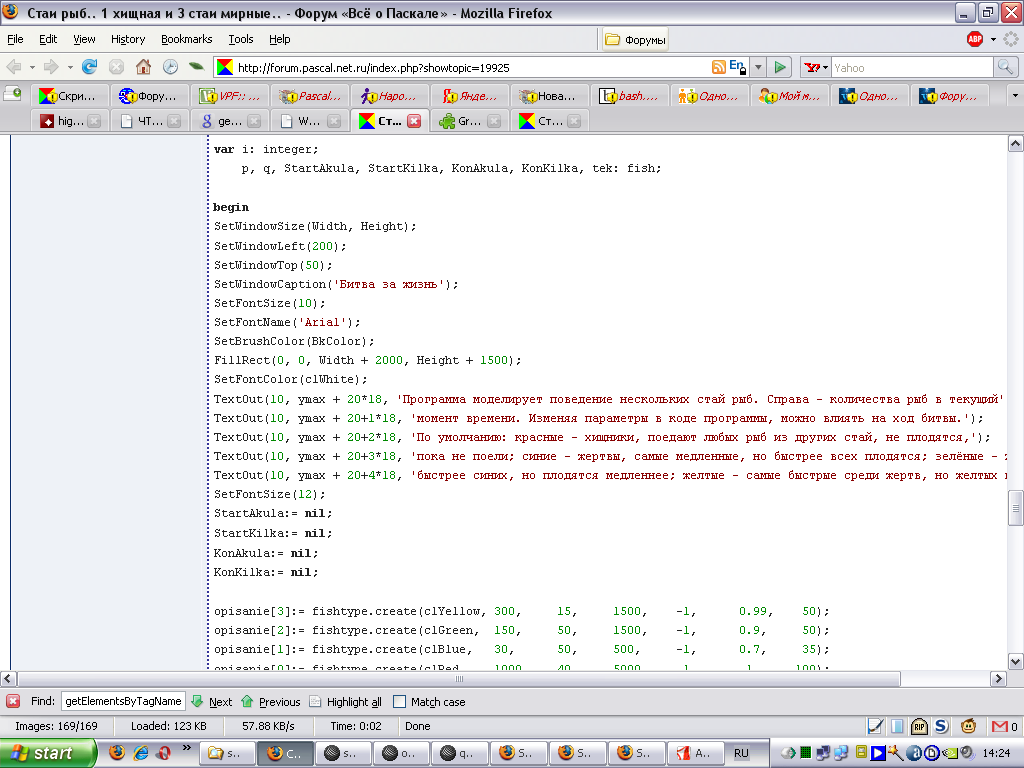Open the Adblock Plus ABP icon
The height and width of the screenshot is (768, 1024).
(x=975, y=39)
